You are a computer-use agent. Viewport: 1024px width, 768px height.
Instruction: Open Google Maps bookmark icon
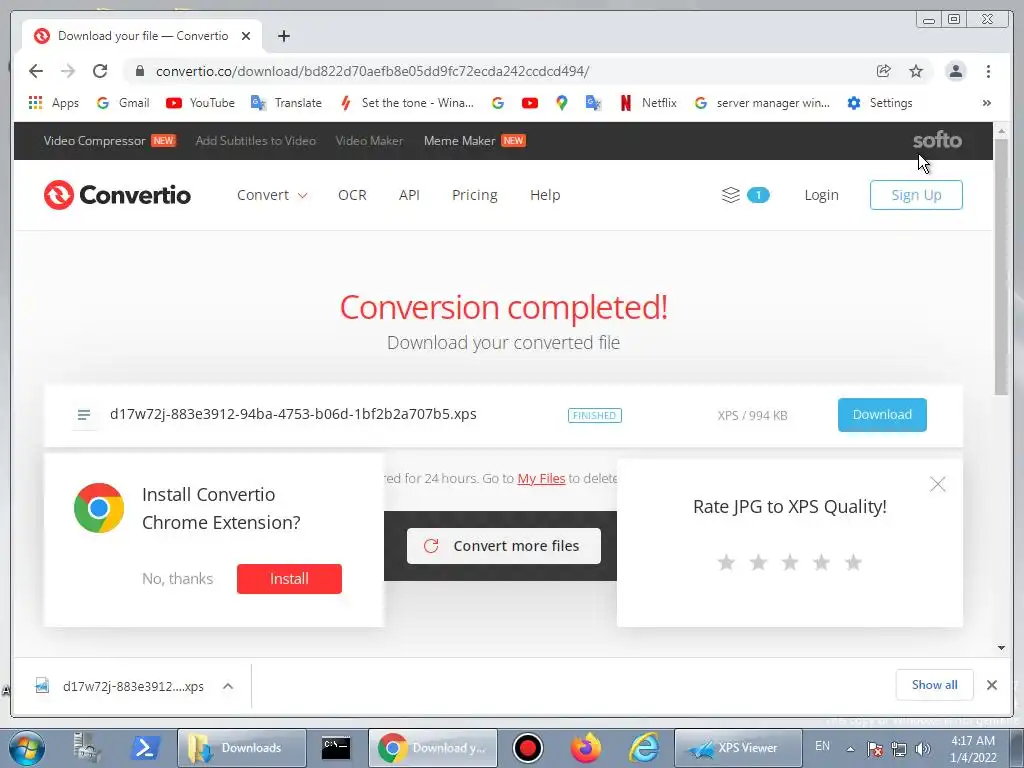(562, 103)
